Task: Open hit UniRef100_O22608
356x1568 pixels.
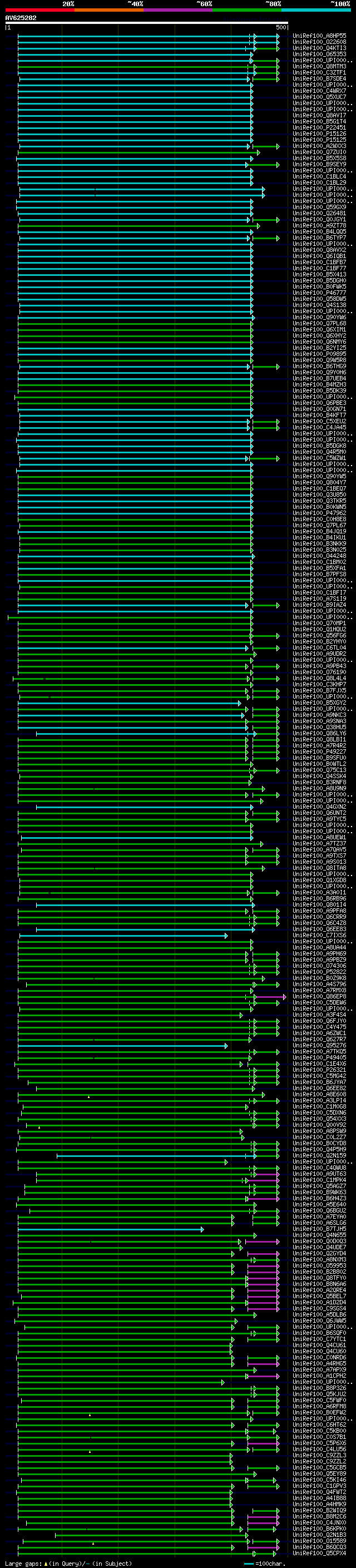Action: point(319,42)
